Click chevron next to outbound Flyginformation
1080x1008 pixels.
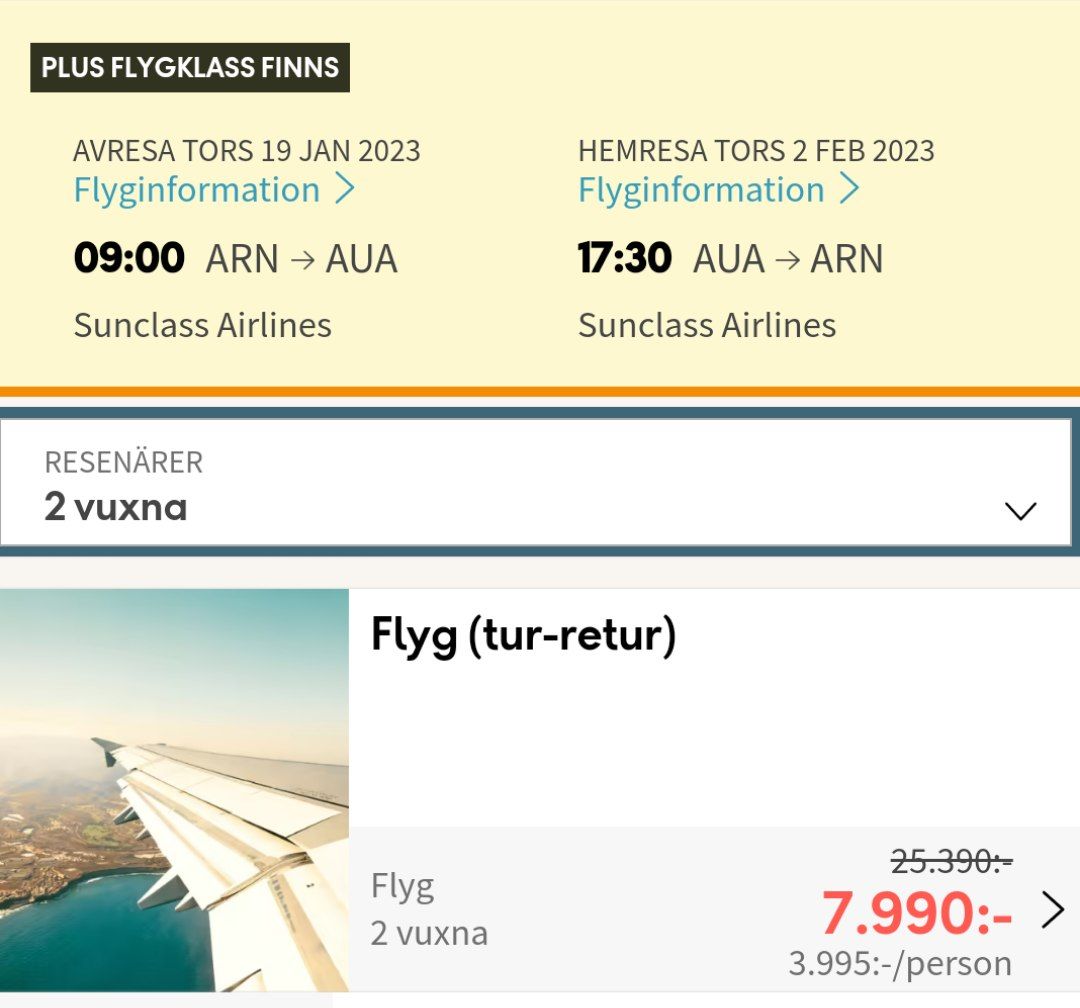344,189
